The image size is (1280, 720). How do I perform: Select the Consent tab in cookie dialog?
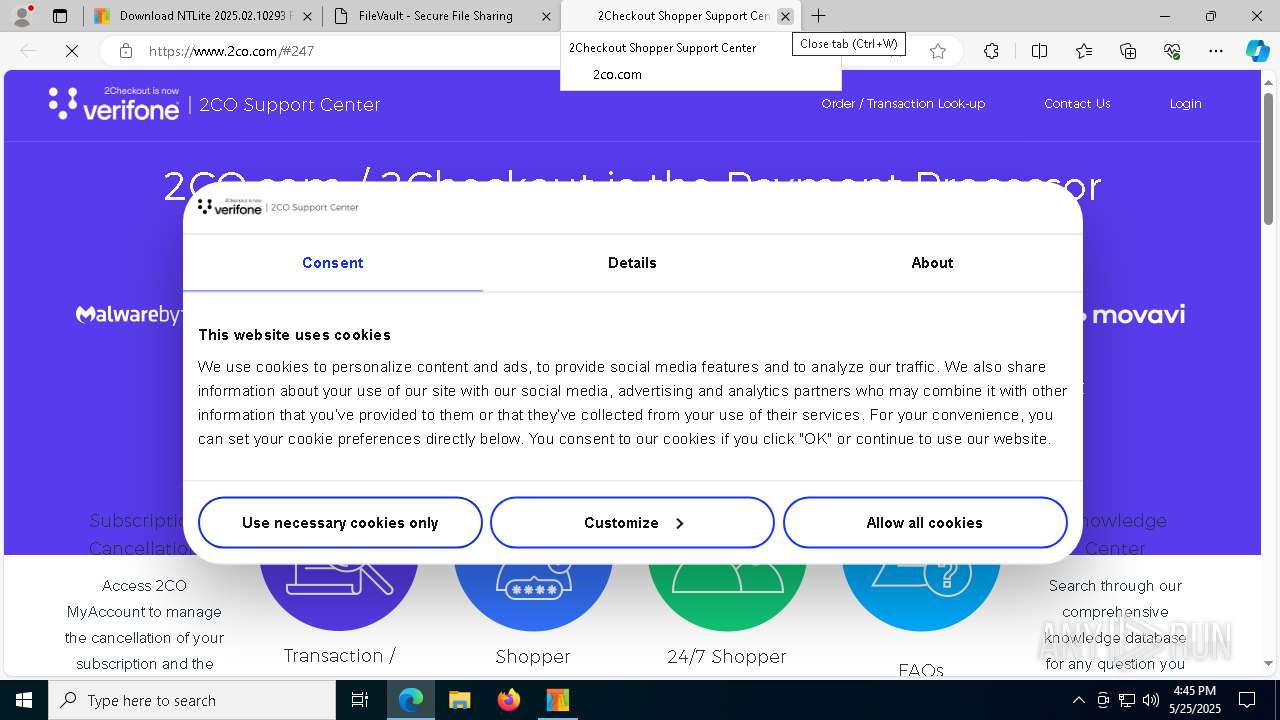332,263
